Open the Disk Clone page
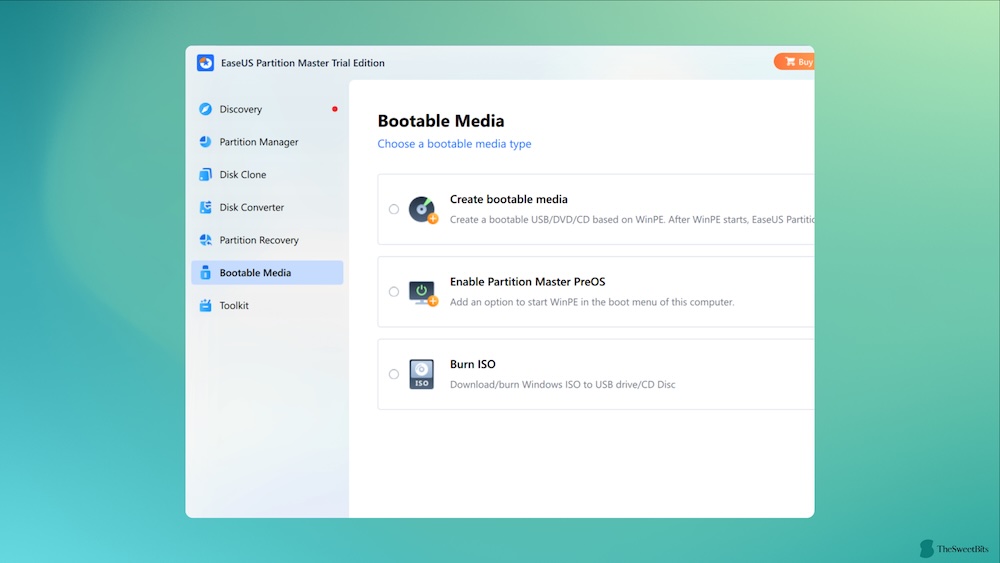 coord(267,174)
